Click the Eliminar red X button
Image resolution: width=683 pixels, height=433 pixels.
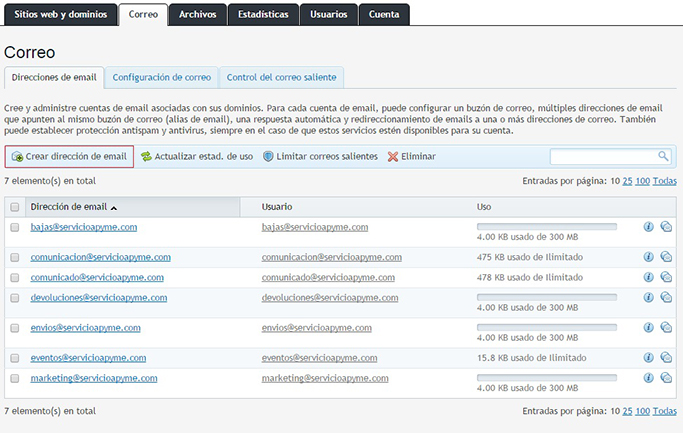(x=411, y=157)
